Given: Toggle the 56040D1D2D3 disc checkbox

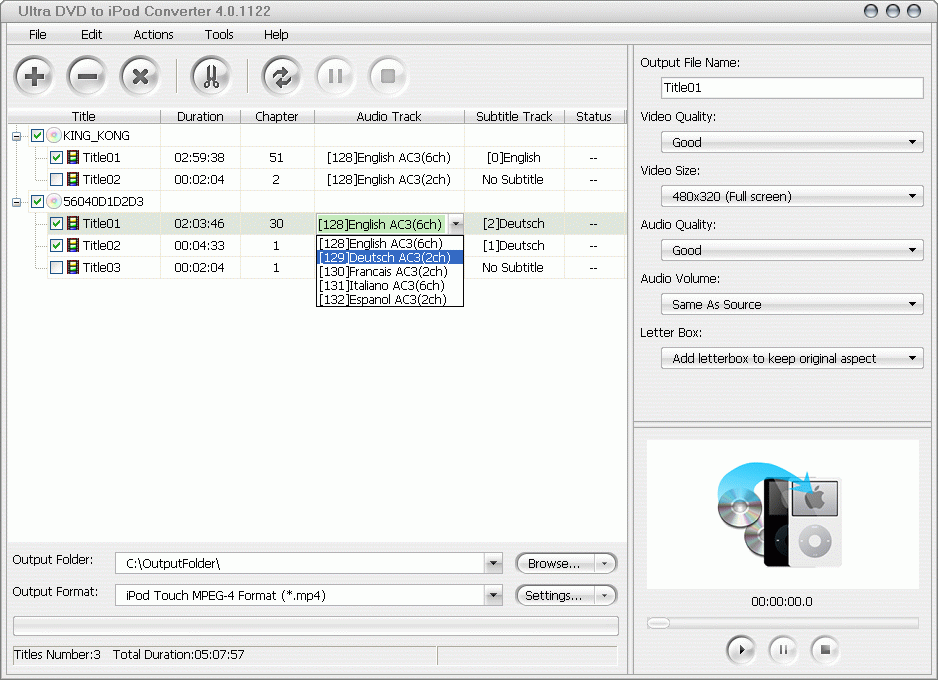Looking at the screenshot, I should click(37, 202).
